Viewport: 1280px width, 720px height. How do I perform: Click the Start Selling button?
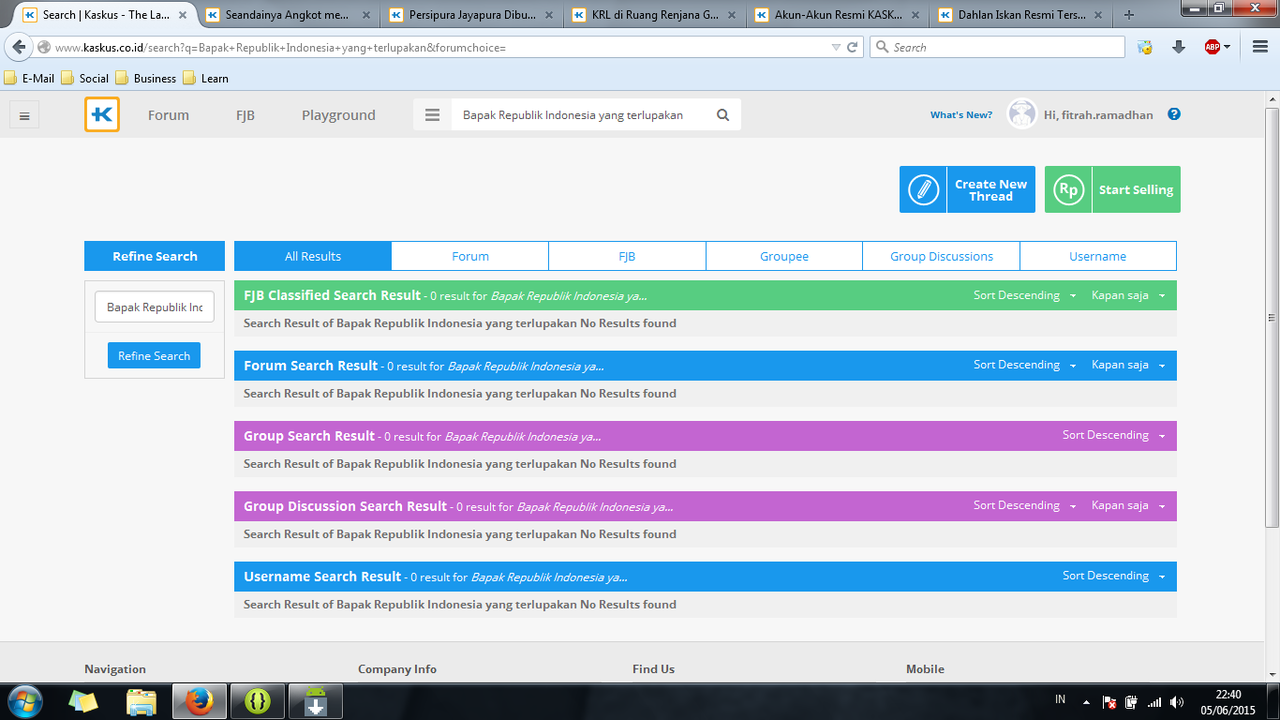point(1112,189)
